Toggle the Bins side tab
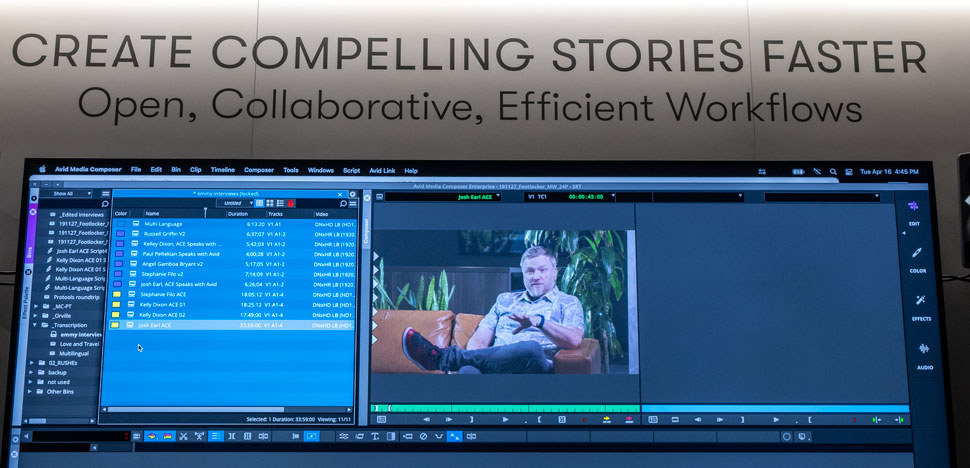970x468 pixels. click(x=29, y=234)
